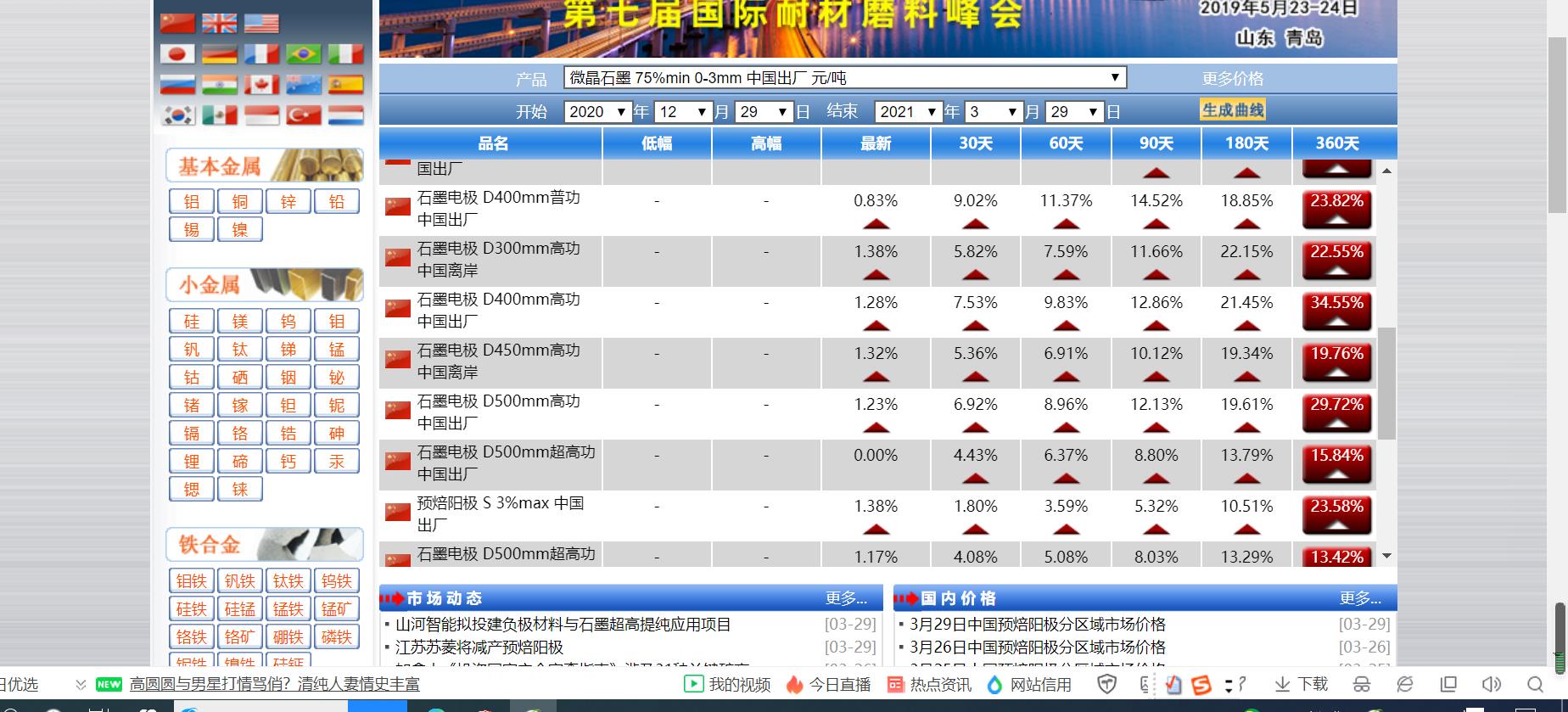
Task: Open 我的视频 in browser status bar
Action: (728, 684)
